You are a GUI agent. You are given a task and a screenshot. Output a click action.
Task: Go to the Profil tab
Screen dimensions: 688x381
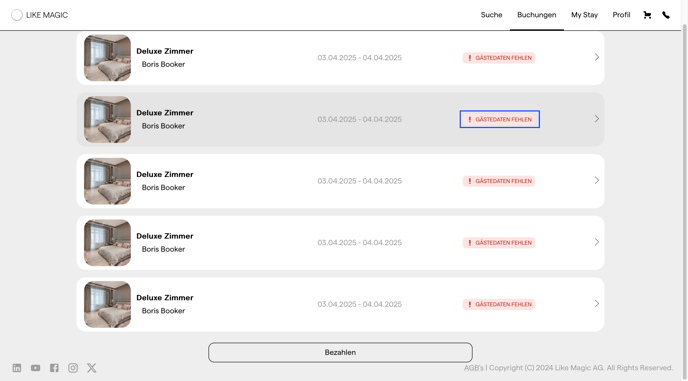click(x=621, y=15)
